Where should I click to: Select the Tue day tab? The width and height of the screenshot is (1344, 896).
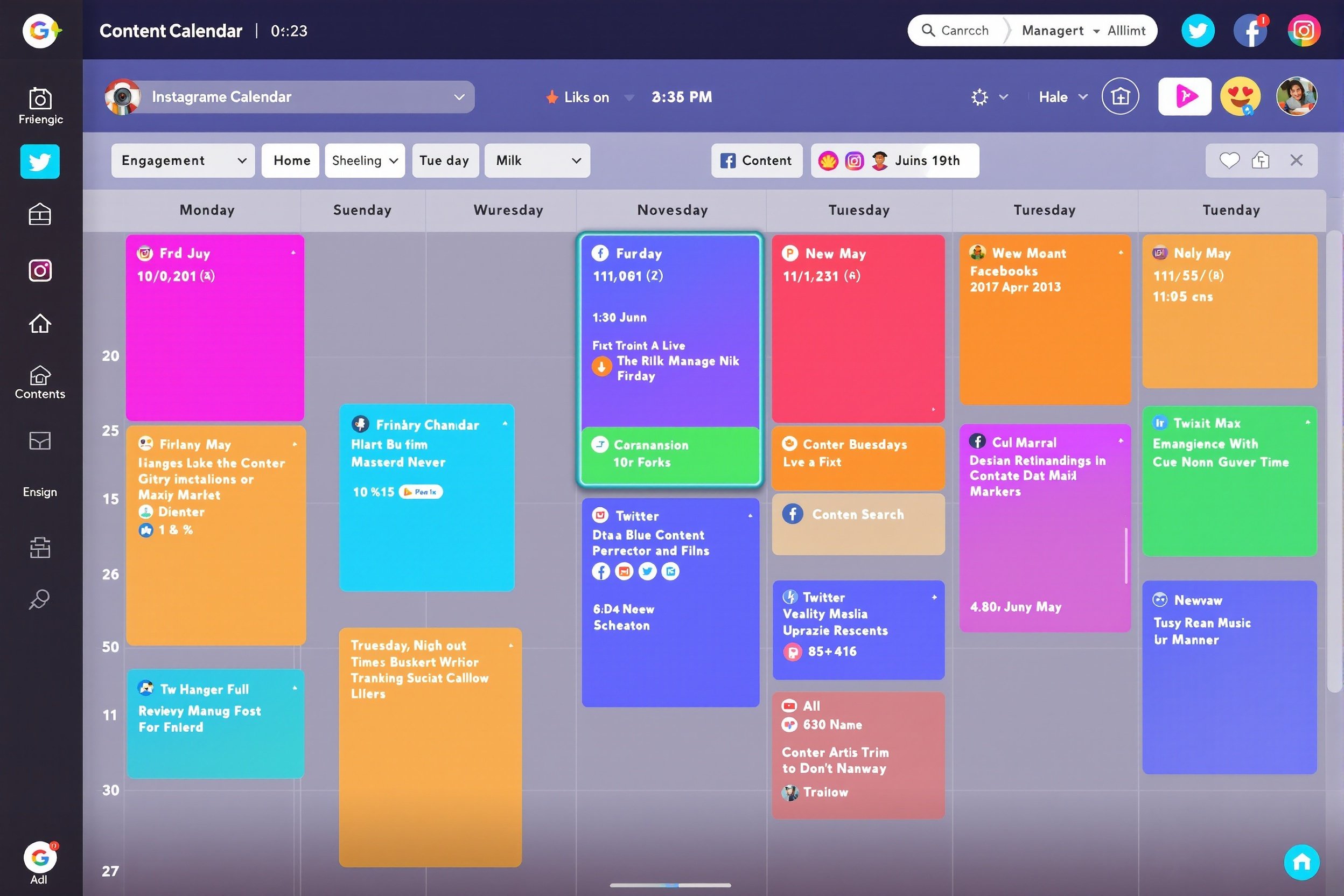[x=445, y=160]
